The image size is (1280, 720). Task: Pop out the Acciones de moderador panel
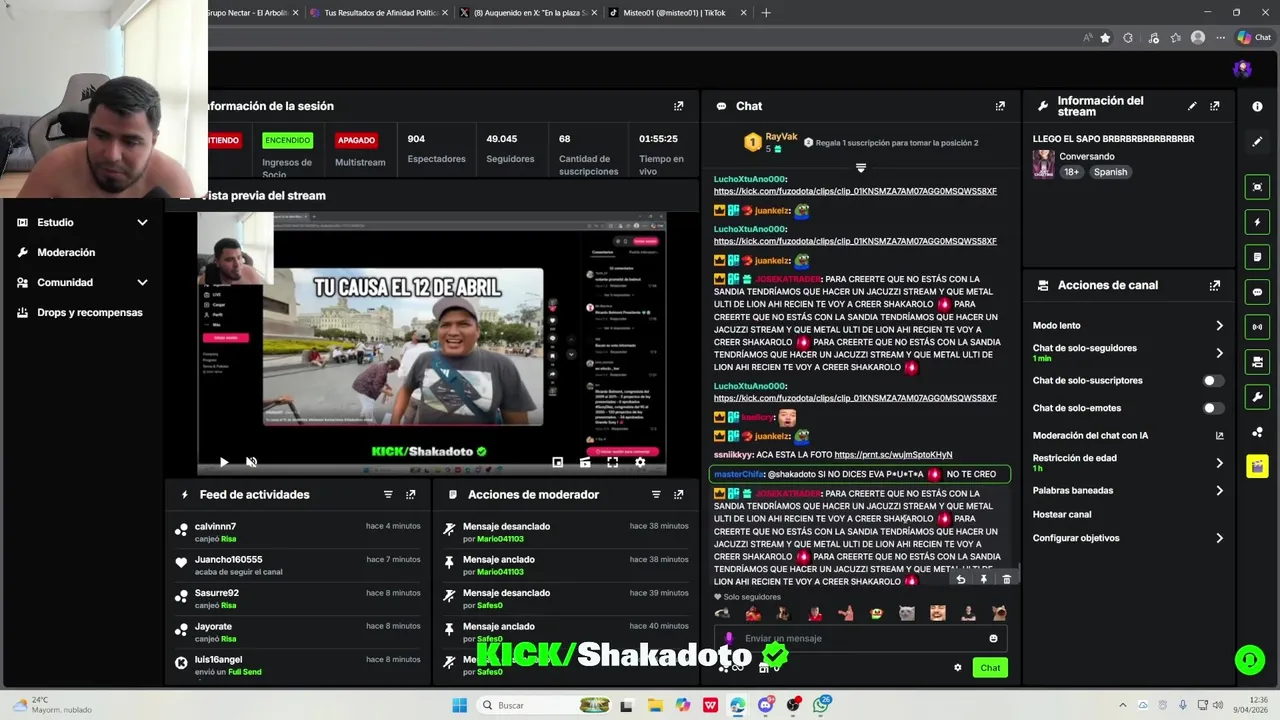[679, 494]
